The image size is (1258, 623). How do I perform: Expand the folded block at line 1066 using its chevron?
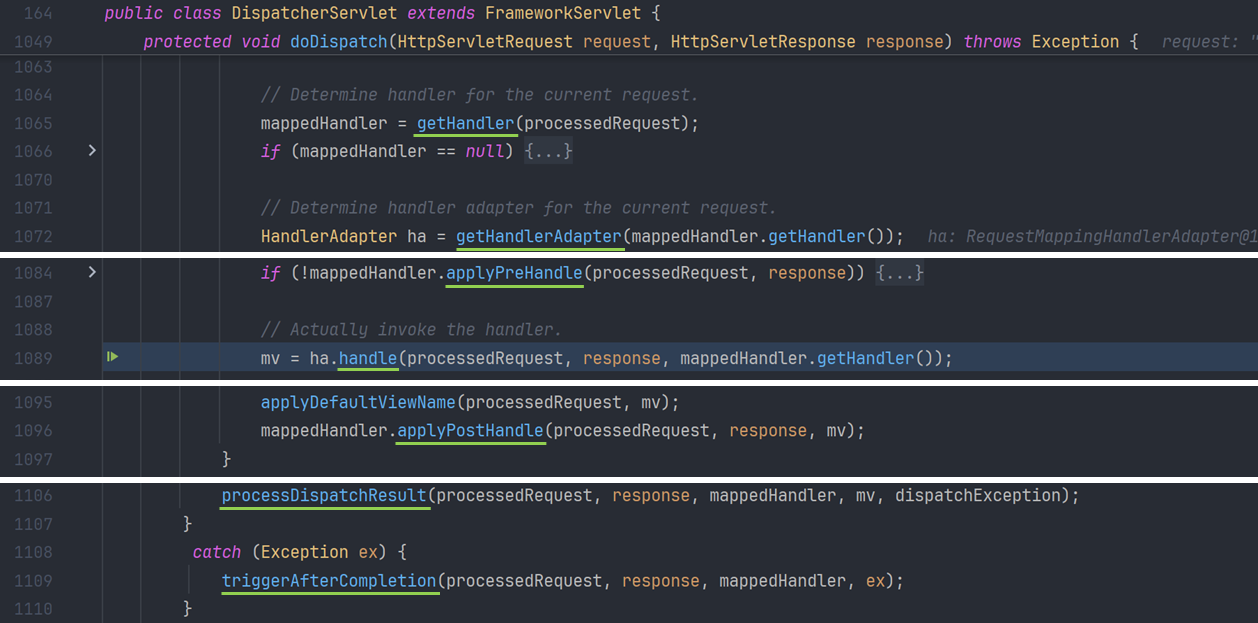[x=92, y=151]
